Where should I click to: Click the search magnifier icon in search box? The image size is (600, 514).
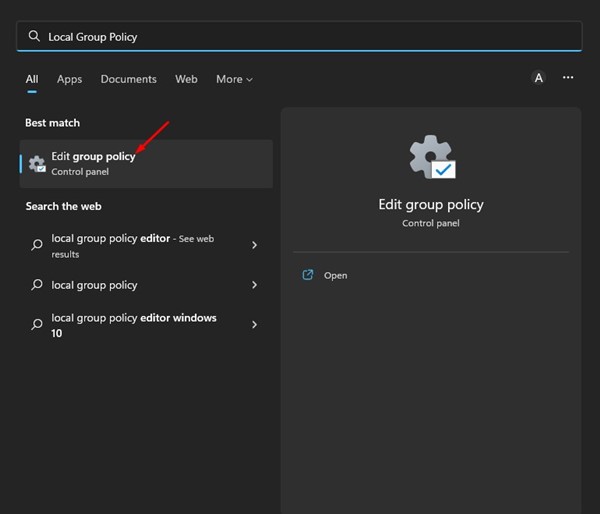click(34, 36)
